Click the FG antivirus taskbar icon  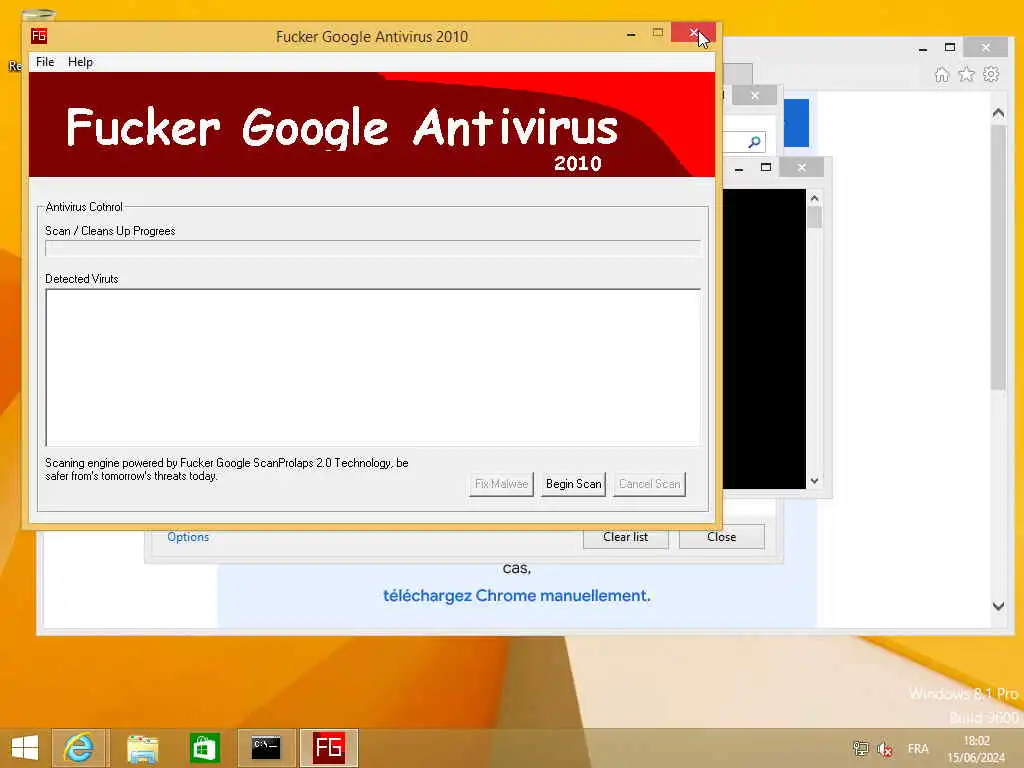328,748
